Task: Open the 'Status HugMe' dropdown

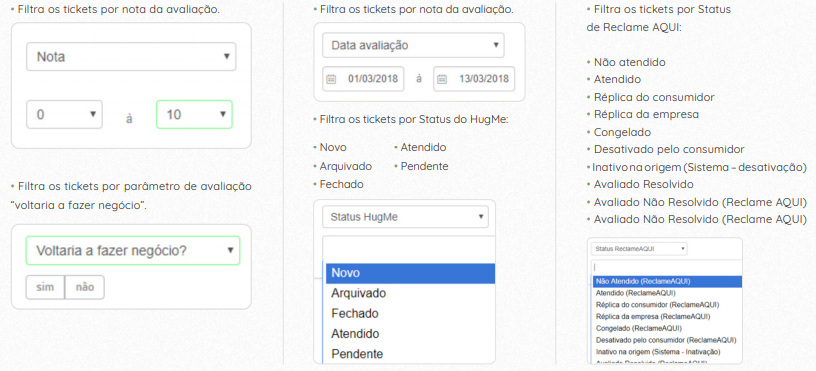Action: coord(405,217)
